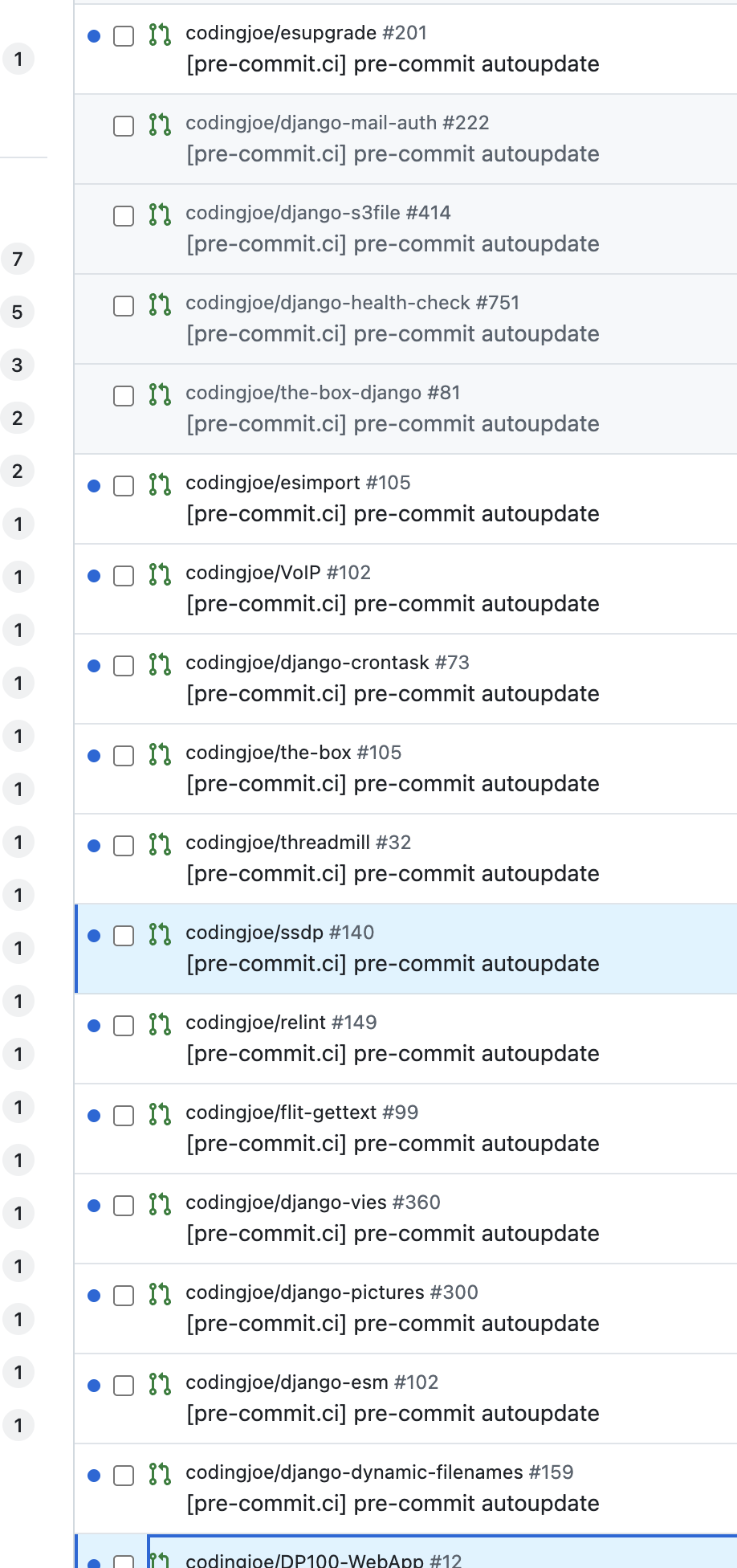Open the the-box #105 notification

click(x=405, y=769)
